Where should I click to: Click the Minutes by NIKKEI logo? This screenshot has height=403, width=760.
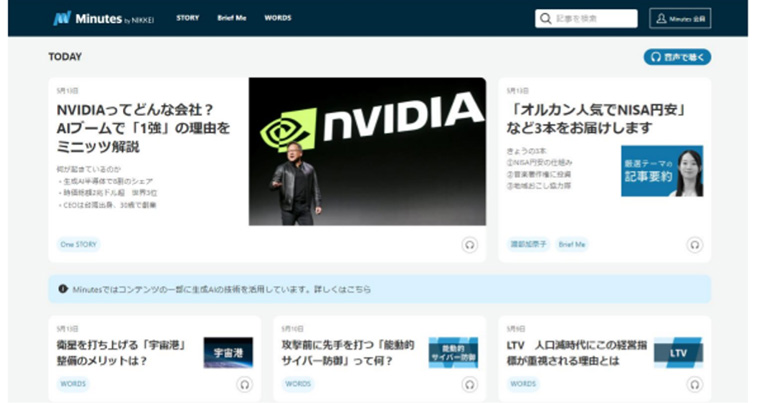pyautogui.click(x=103, y=18)
